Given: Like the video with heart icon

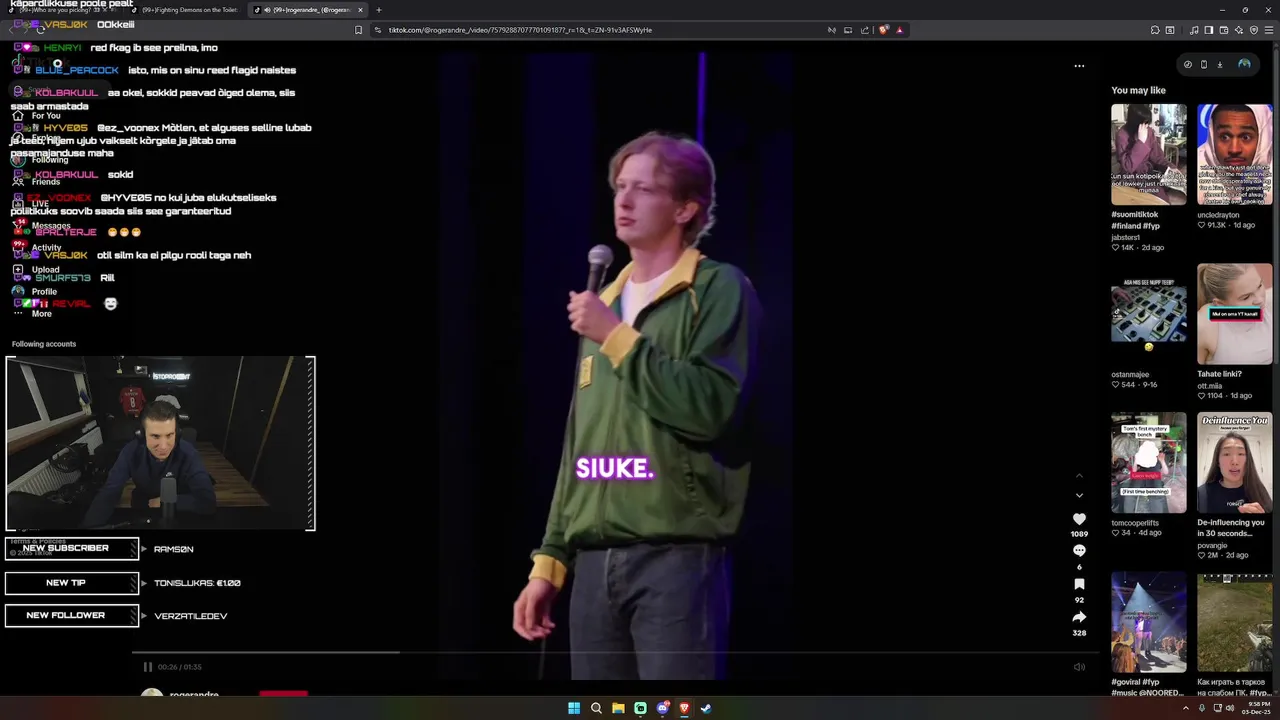Looking at the screenshot, I should (1079, 519).
